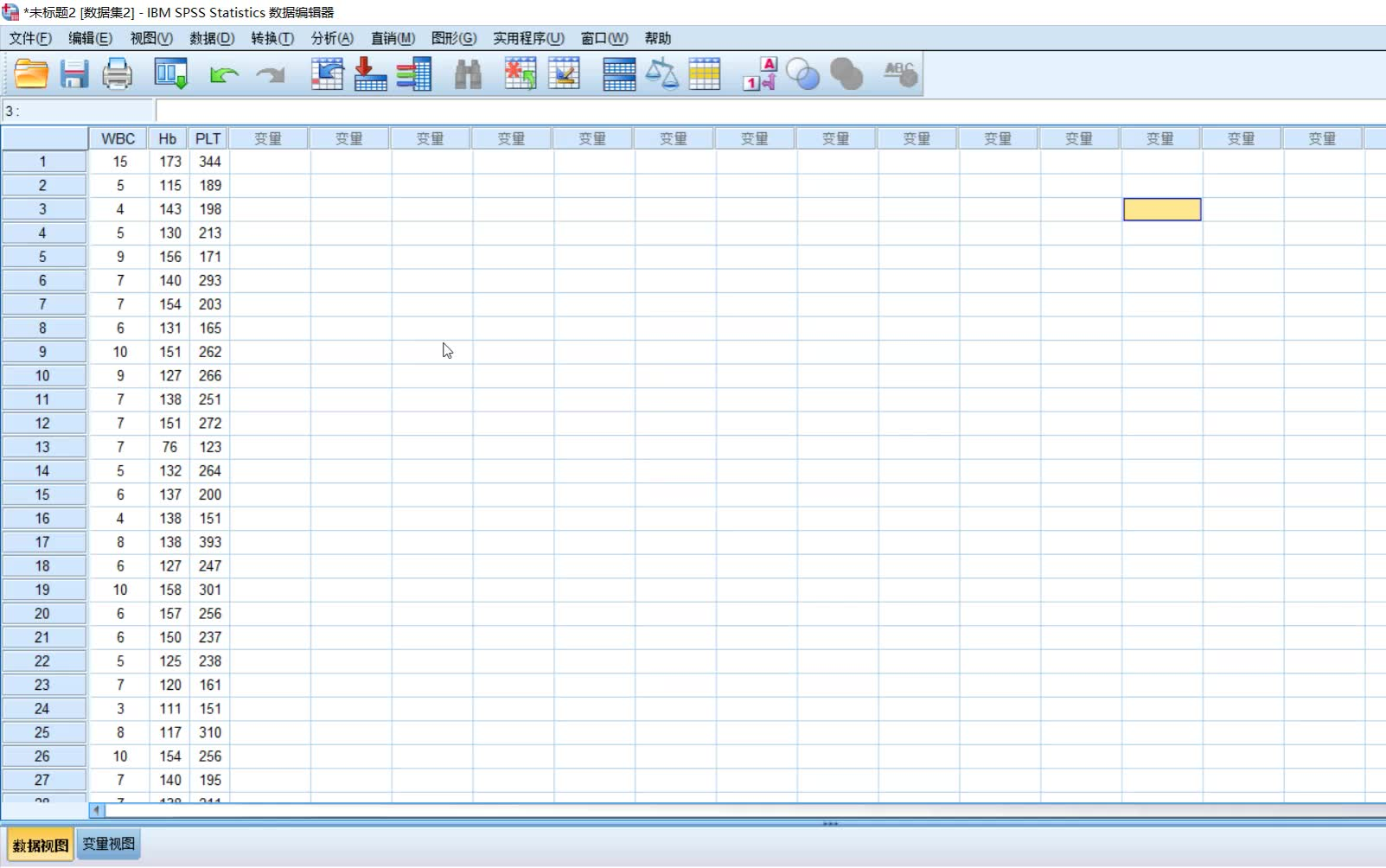Screen dimensions: 1386x868
Task: Click the Hb cell with value 76
Action: (x=168, y=447)
